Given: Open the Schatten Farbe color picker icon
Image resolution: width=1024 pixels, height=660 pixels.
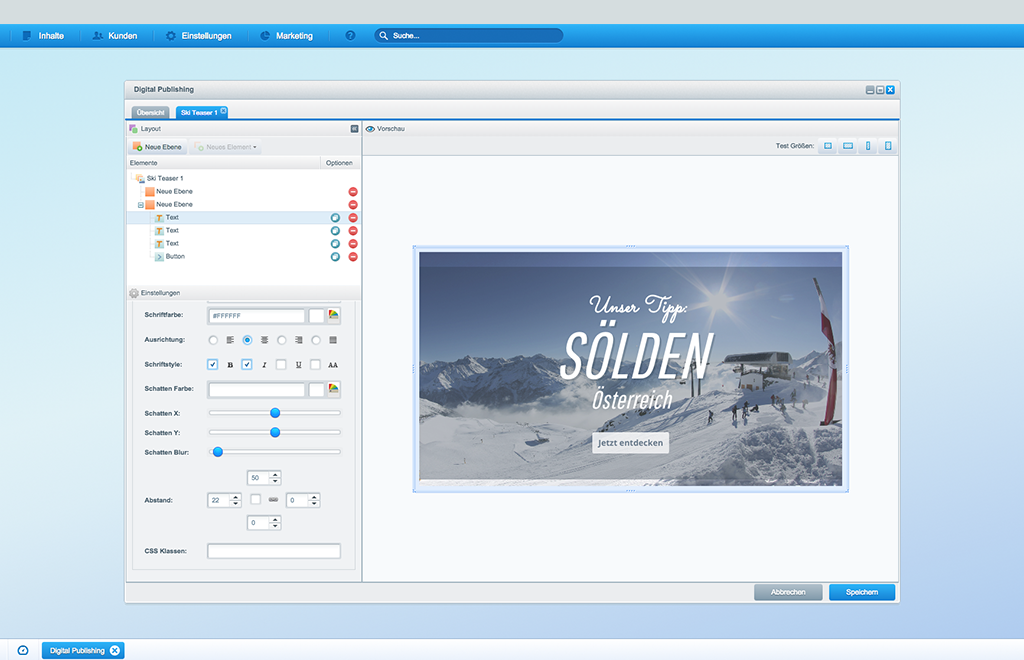Looking at the screenshot, I should tap(334, 389).
